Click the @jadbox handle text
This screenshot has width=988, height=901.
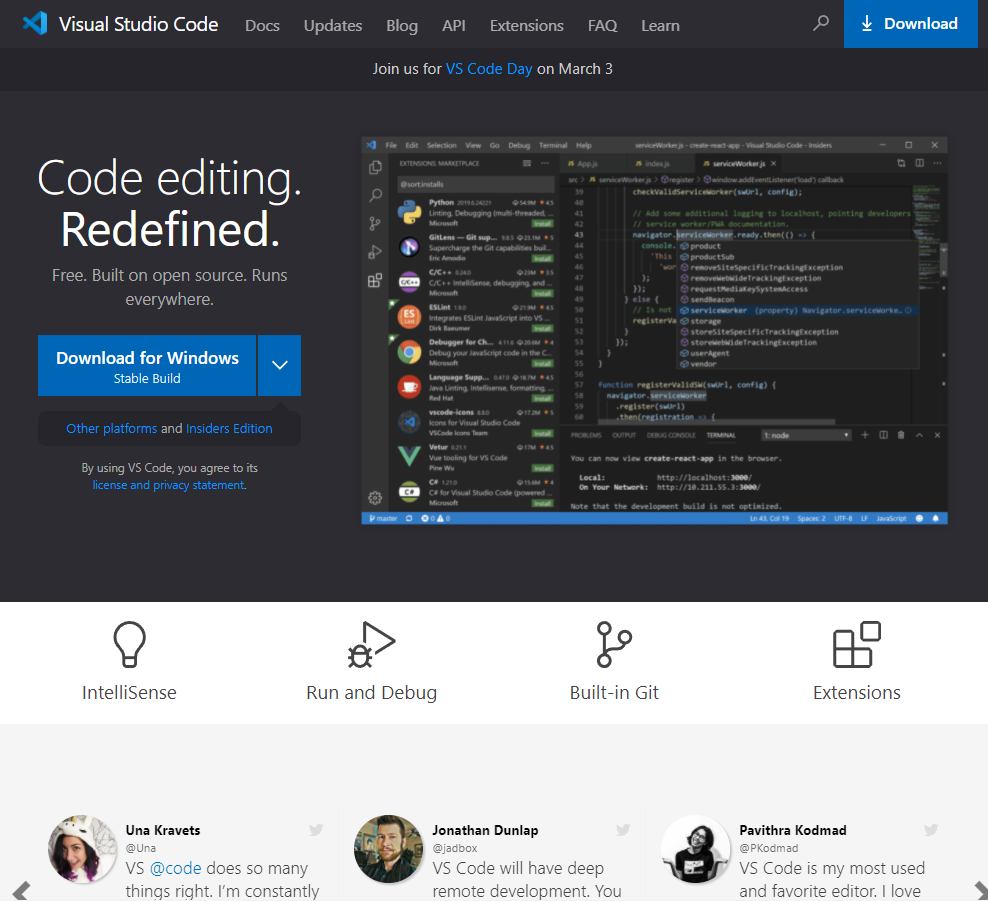tap(455, 848)
